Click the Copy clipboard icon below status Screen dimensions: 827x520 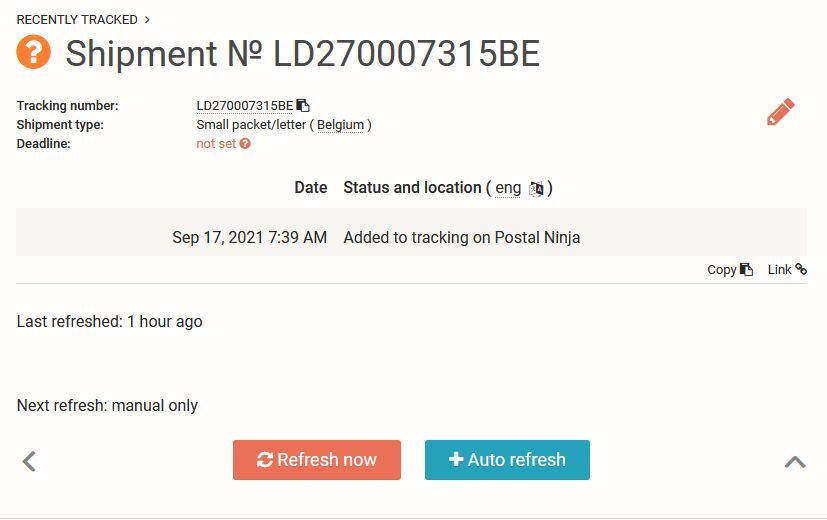(746, 269)
